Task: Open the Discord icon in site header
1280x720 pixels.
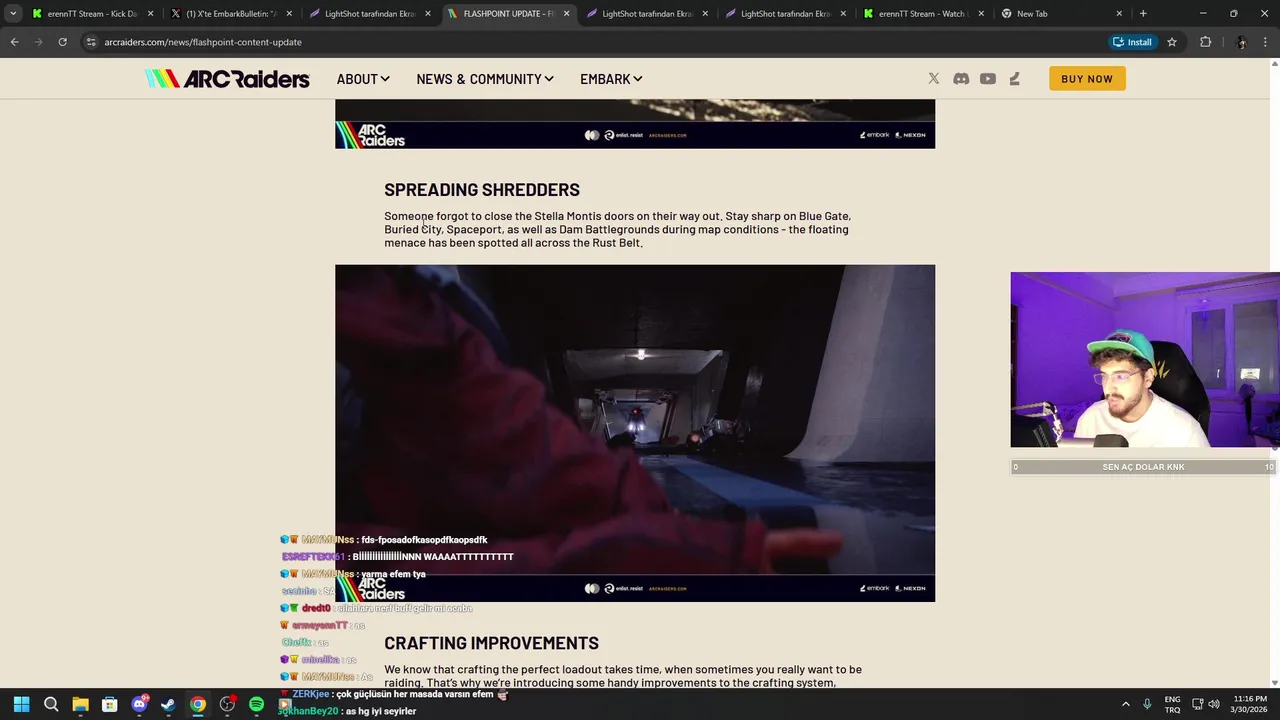Action: coord(961,79)
